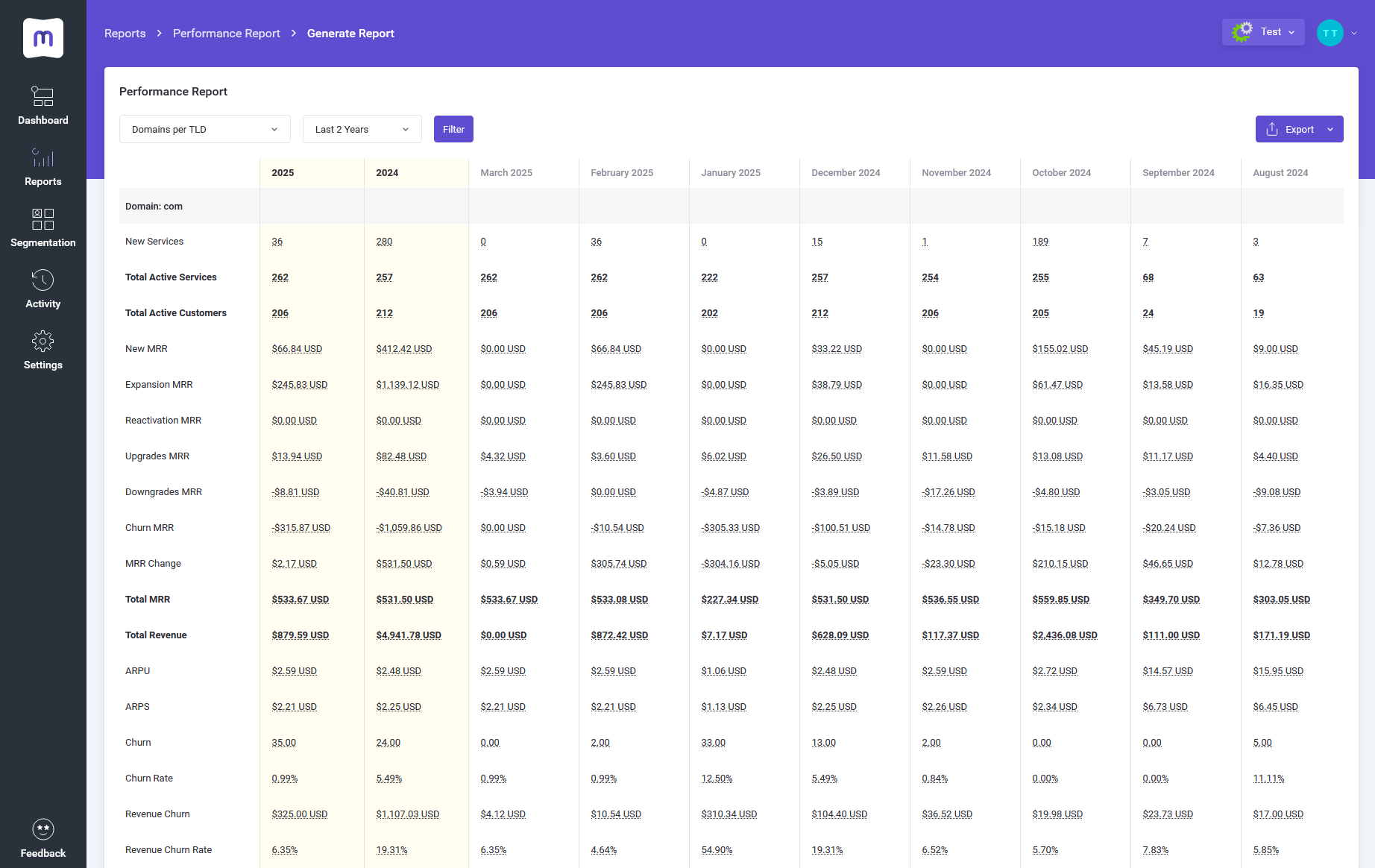Image resolution: width=1375 pixels, height=868 pixels.
Task: Click Total Active Services 222 value
Action: 709,277
